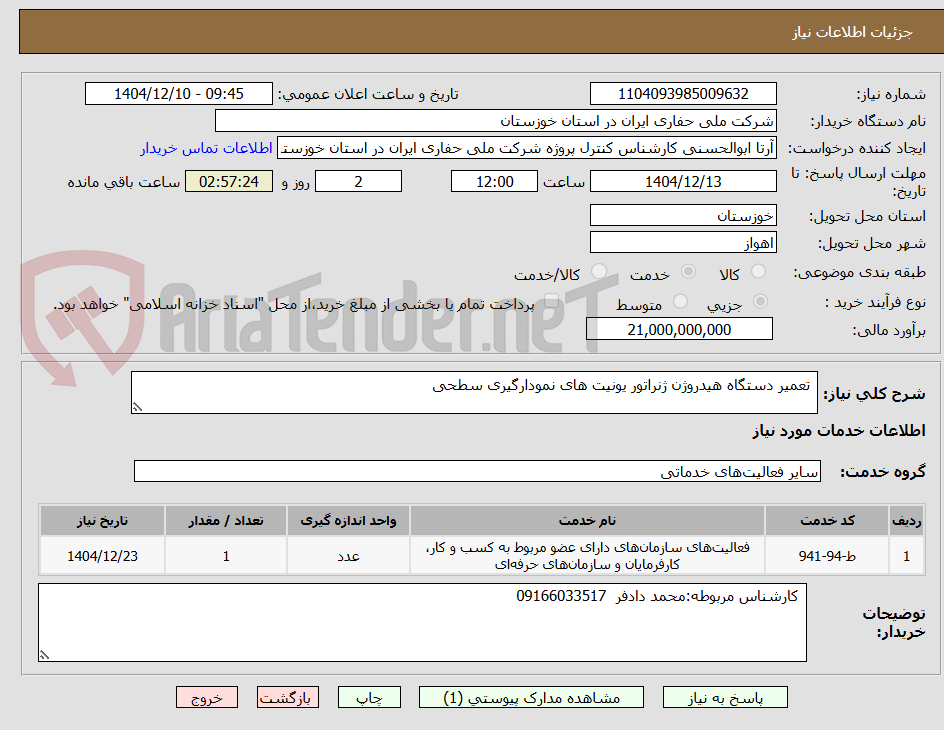This screenshot has width=944, height=730.
Task: Click the جزئیات اطلاعات نیاز header title
Action: [x=852, y=32]
